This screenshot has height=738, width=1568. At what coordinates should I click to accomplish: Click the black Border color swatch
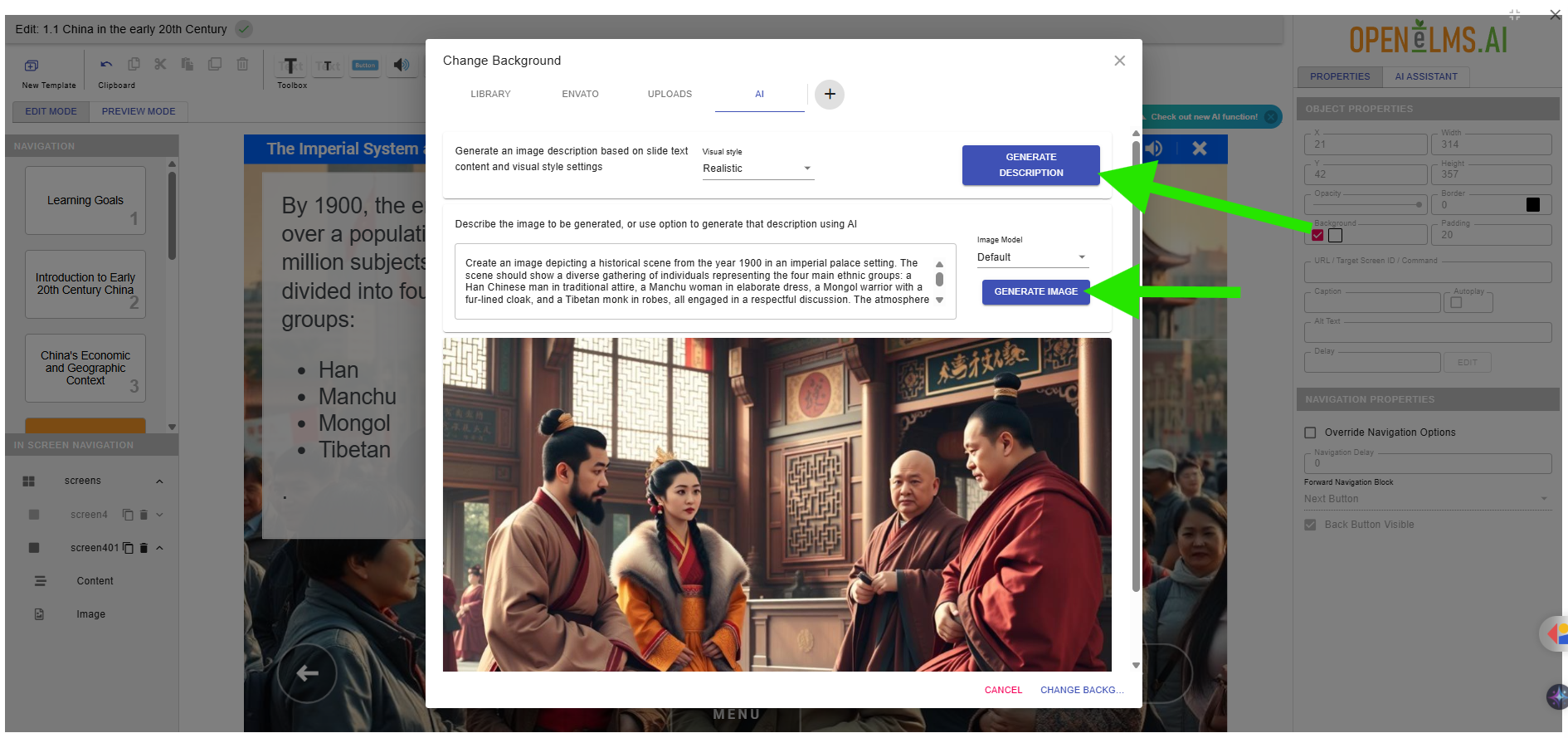(1532, 204)
